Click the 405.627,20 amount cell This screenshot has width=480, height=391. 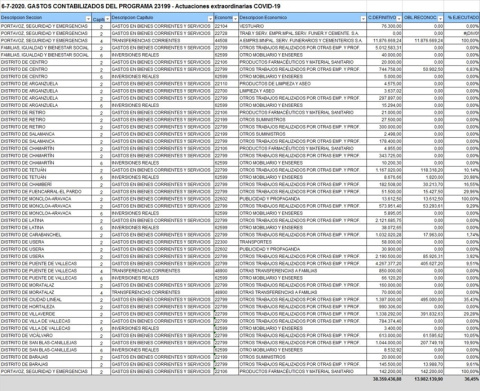tap(423, 263)
